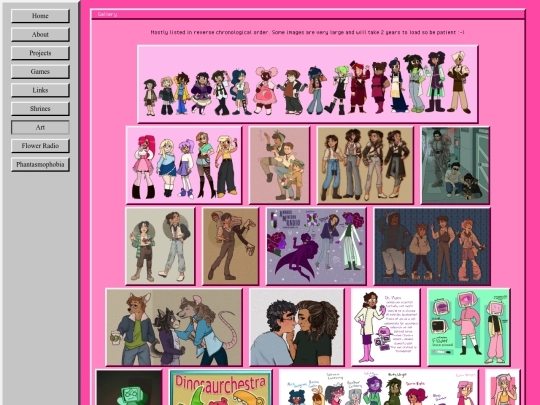This screenshot has height=405, width=540.
Task: View the monitor-head Flower reference sheet
Action: point(468,327)
